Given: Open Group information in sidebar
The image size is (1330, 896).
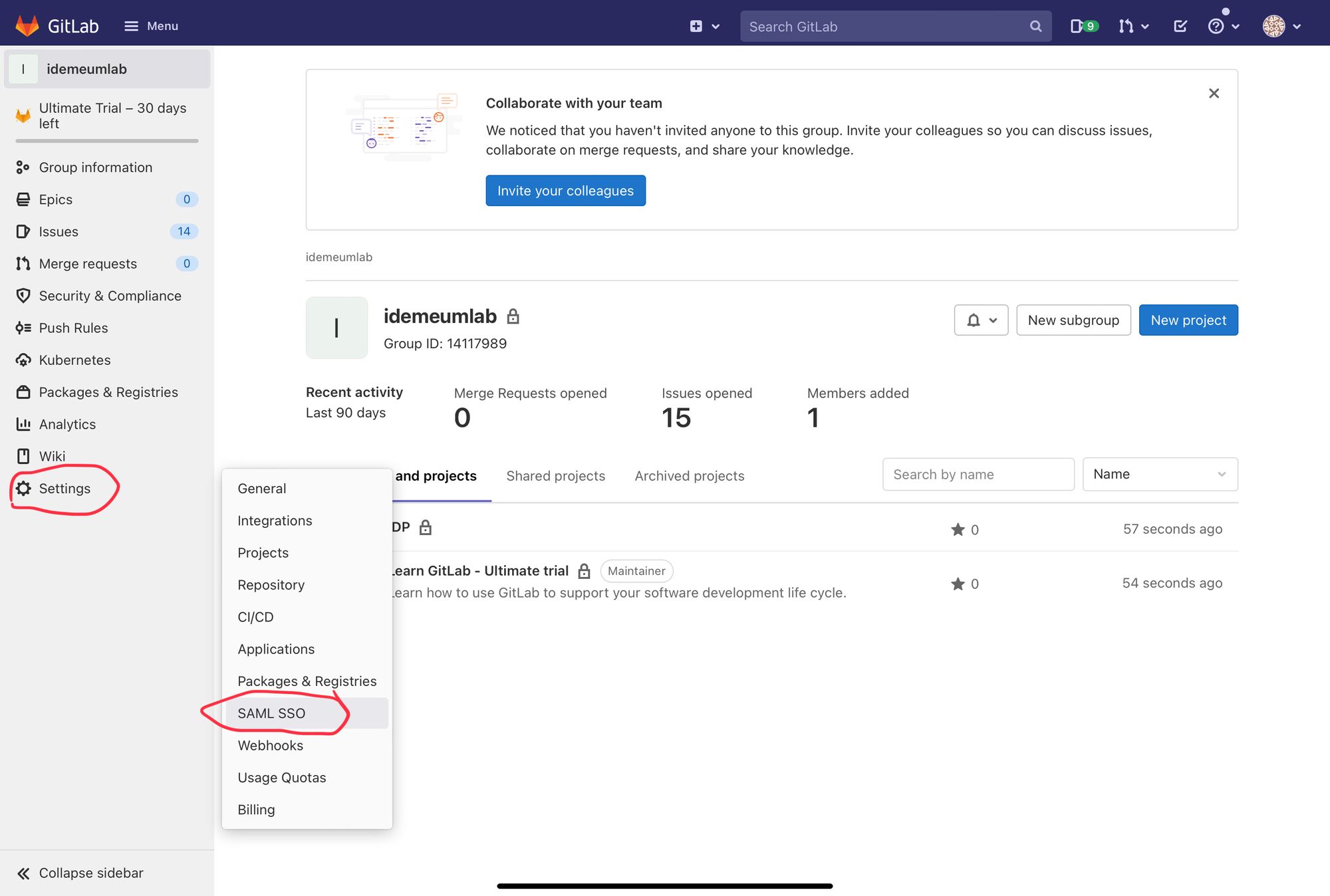Looking at the screenshot, I should 107,168.
